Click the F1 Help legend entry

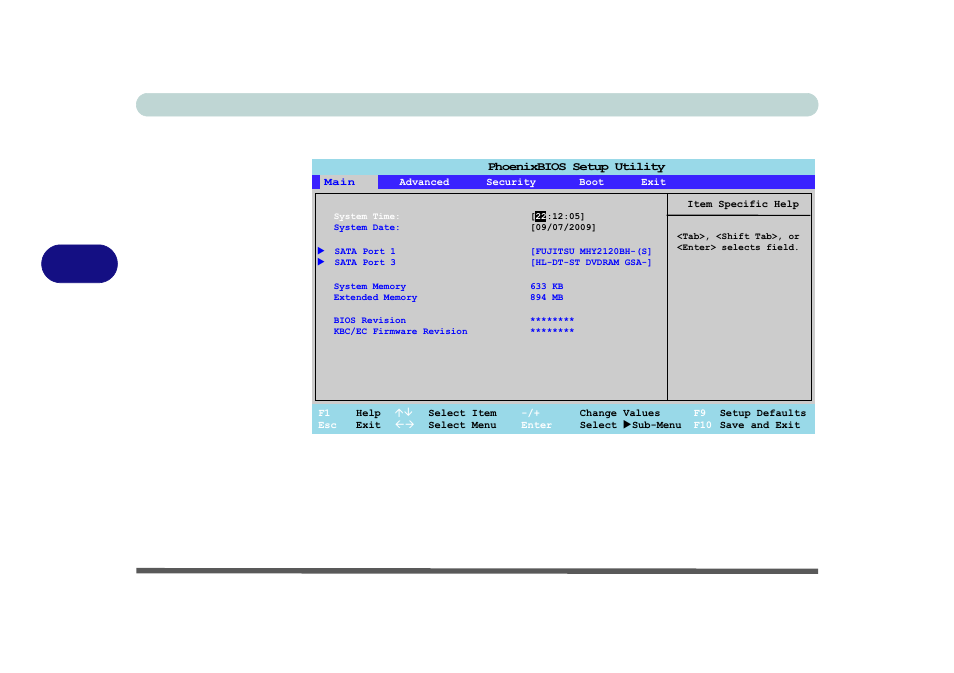pos(349,413)
